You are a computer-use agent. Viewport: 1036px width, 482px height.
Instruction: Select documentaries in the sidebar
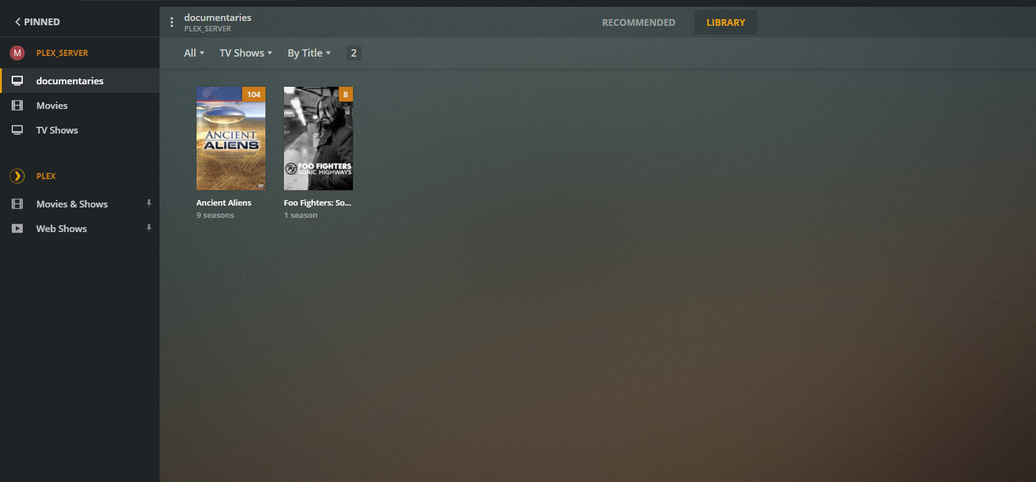point(80,81)
